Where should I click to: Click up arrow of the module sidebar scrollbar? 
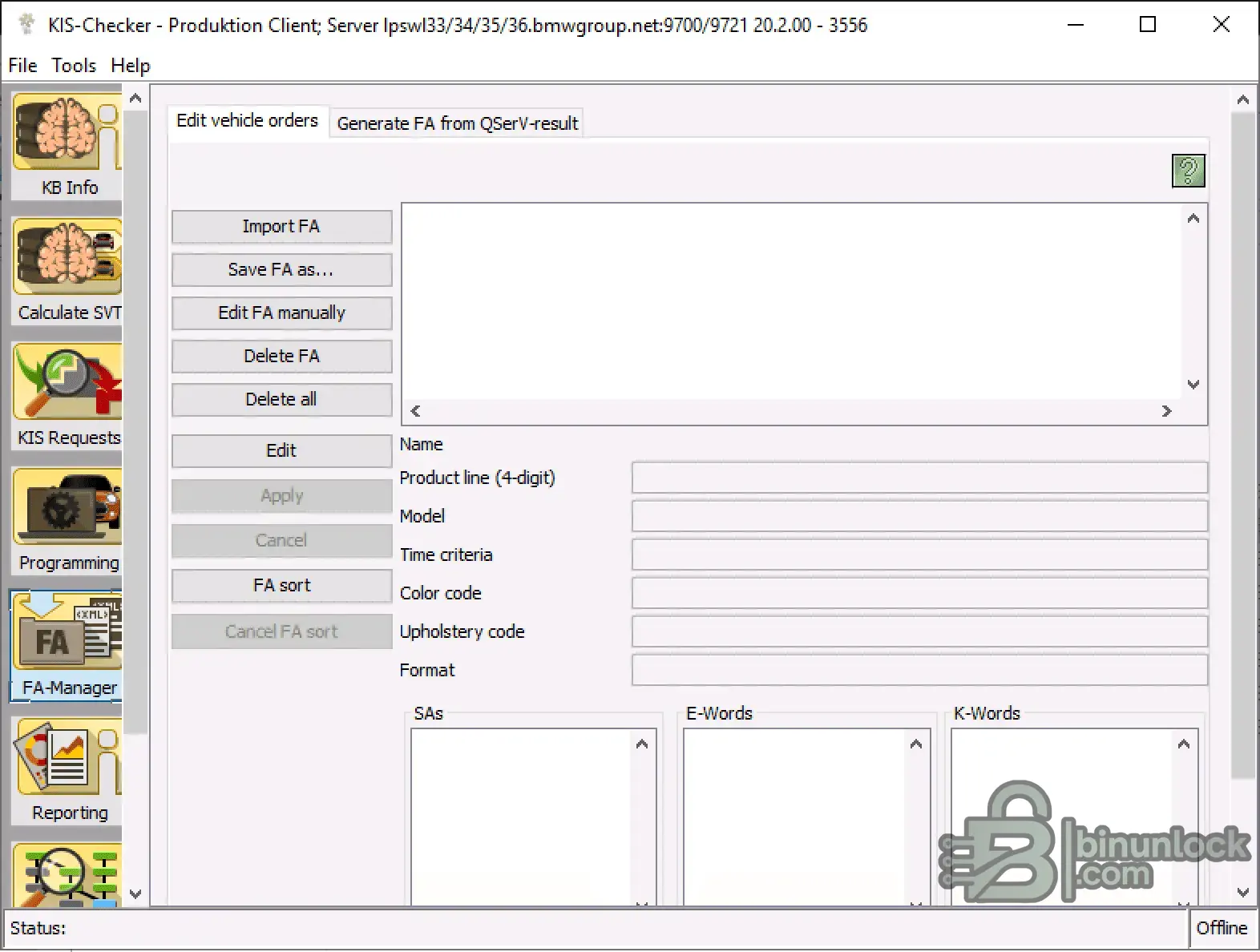(x=135, y=99)
